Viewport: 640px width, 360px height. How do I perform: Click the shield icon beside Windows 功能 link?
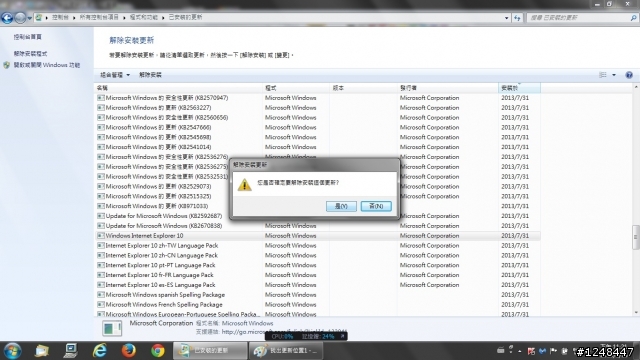click(7, 65)
